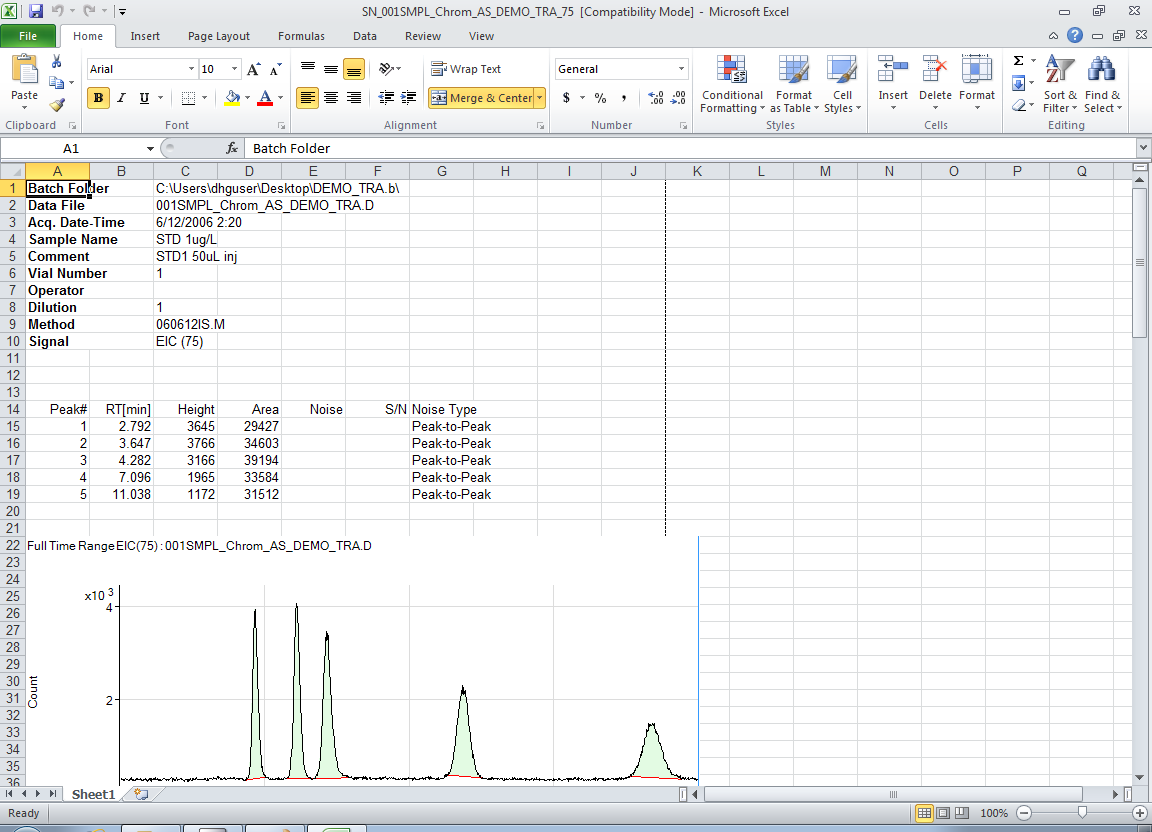Click the Format Painter brush icon
Image resolution: width=1152 pixels, height=832 pixels.
[57, 105]
